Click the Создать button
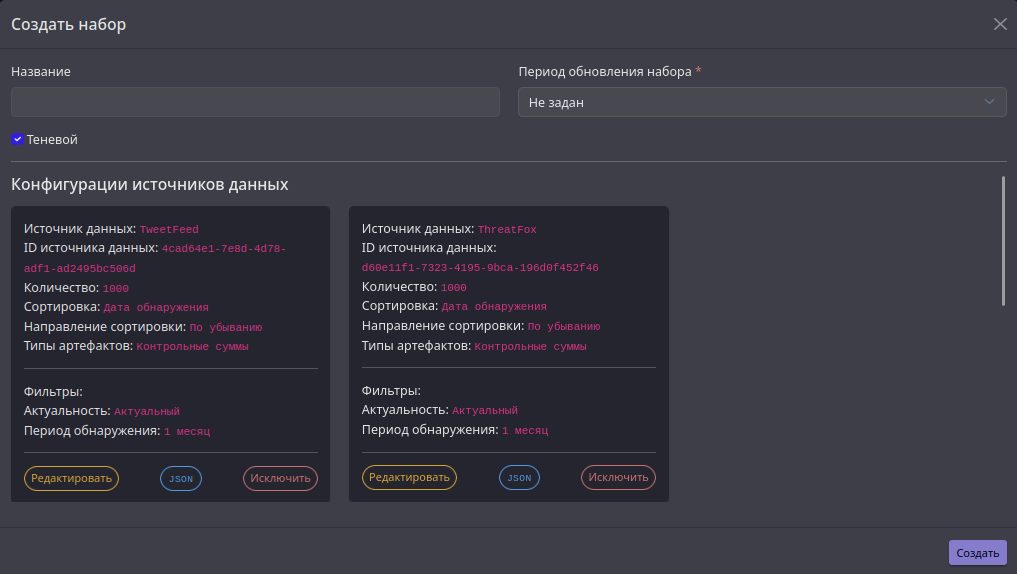1017x574 pixels. coord(977,553)
